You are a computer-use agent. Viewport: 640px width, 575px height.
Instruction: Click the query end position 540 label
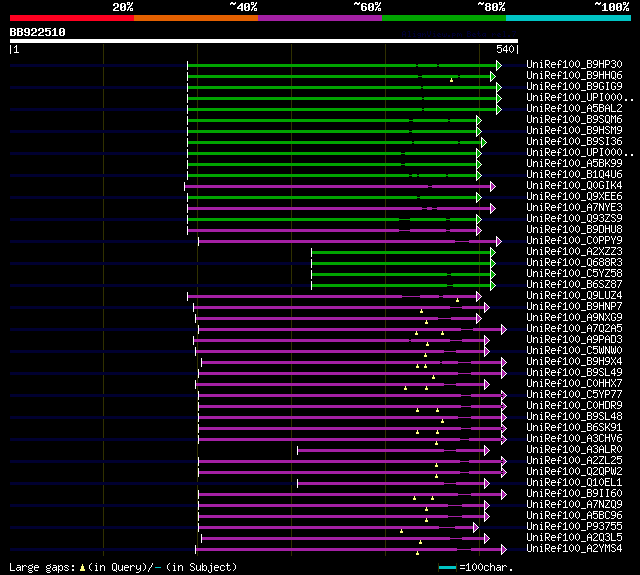(505, 49)
